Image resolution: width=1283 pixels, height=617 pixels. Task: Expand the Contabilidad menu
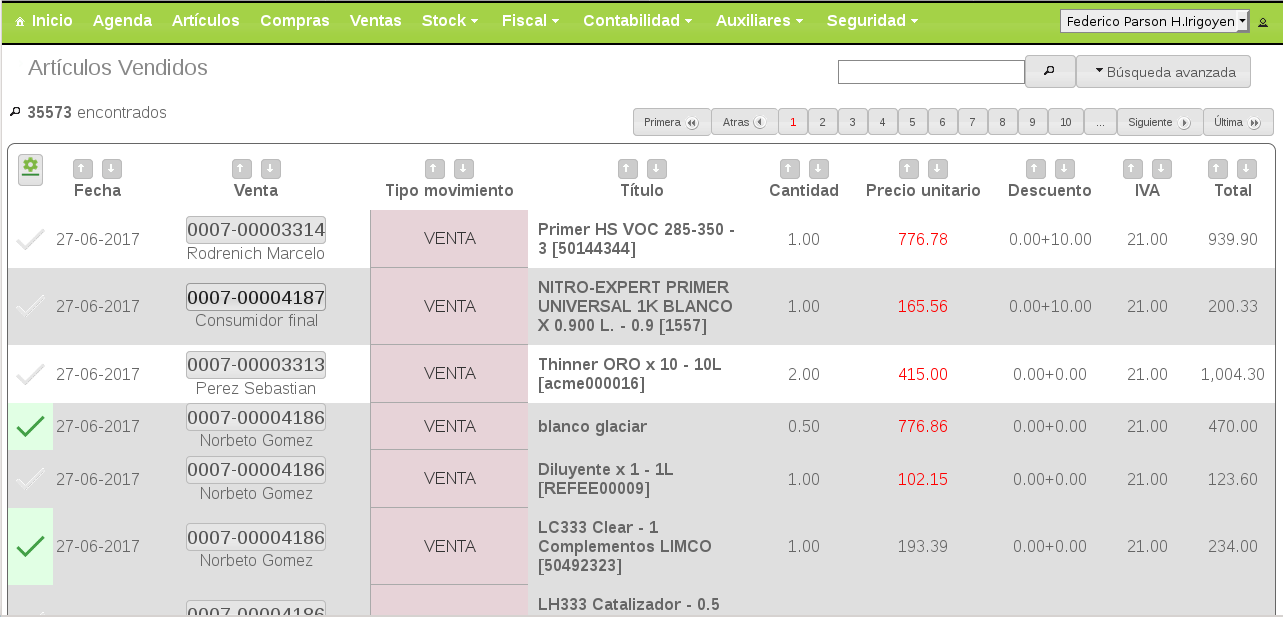click(x=637, y=21)
